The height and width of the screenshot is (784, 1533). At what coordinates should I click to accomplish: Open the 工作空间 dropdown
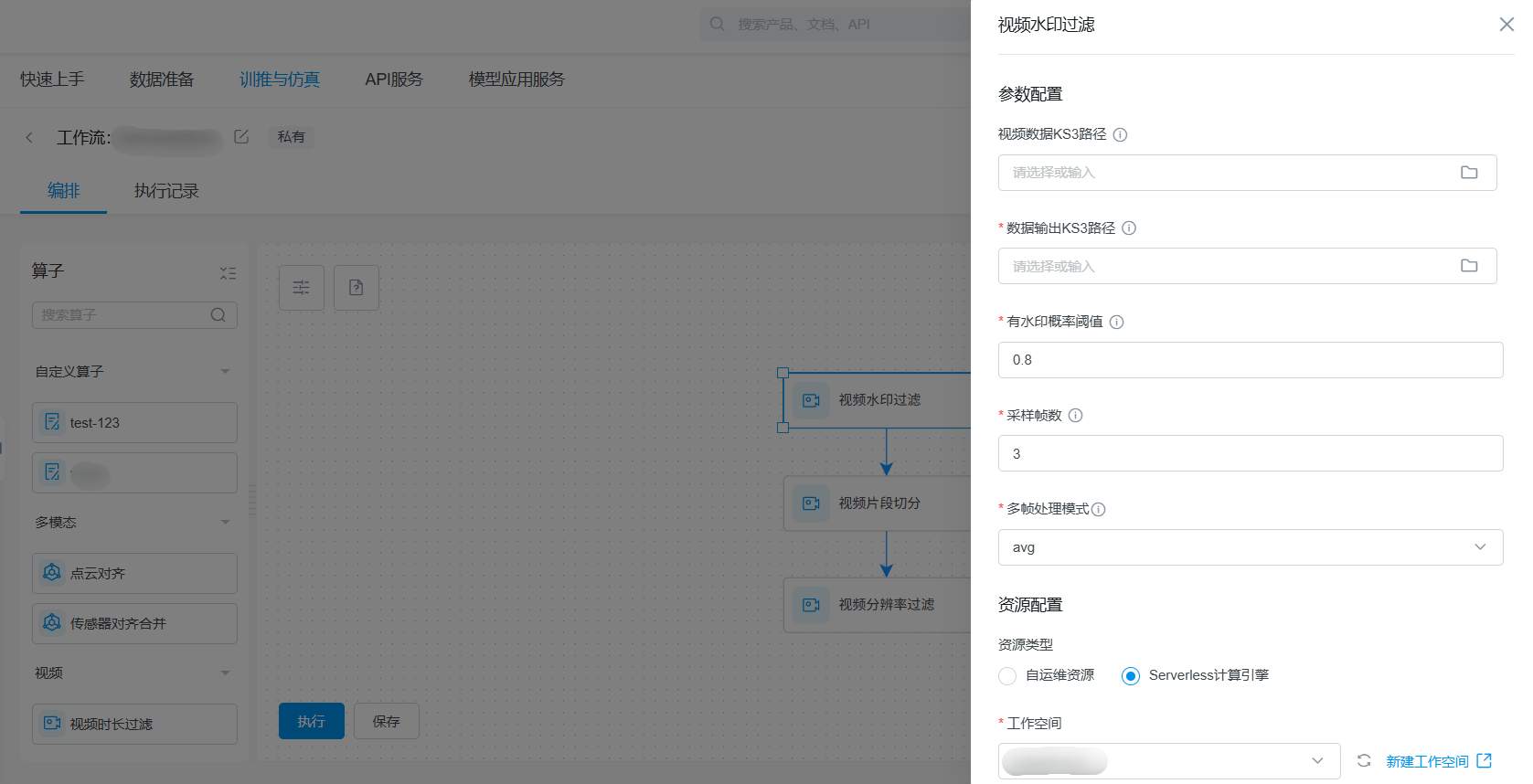[1168, 760]
